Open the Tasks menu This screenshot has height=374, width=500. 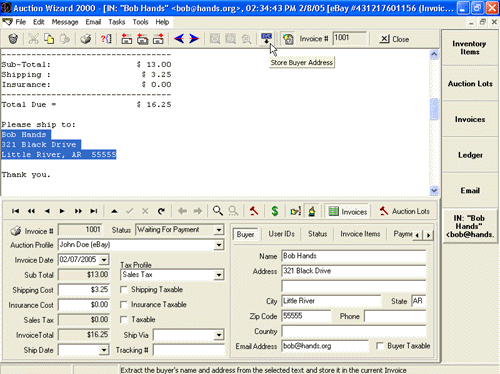click(117, 22)
